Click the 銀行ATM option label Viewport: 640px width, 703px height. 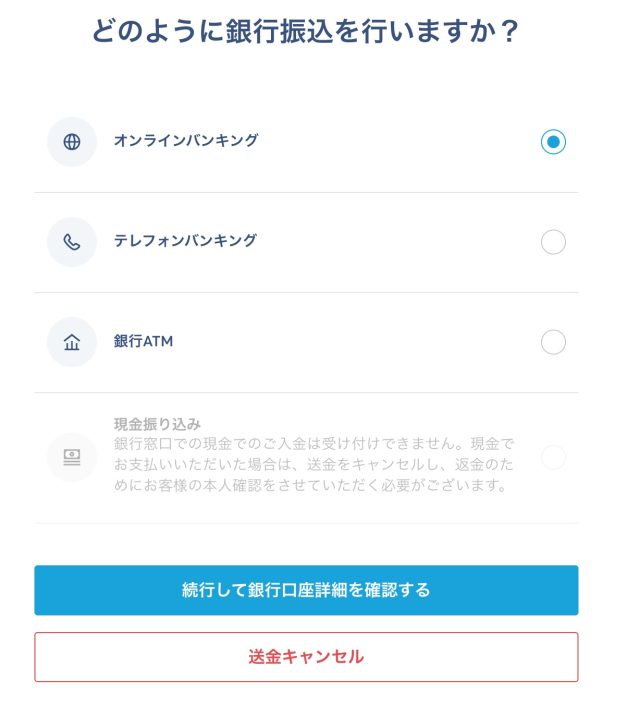coord(143,342)
